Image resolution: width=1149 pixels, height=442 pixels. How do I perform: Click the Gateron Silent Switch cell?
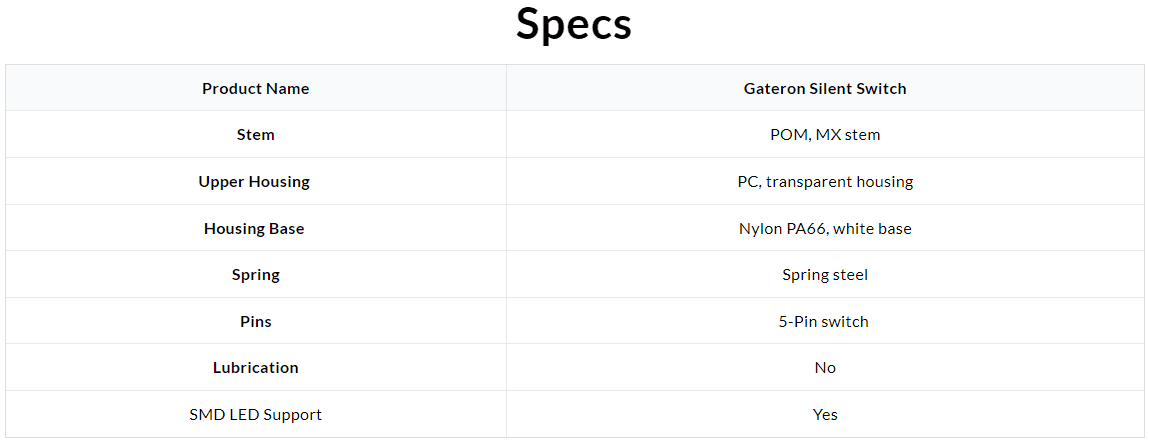coord(825,89)
